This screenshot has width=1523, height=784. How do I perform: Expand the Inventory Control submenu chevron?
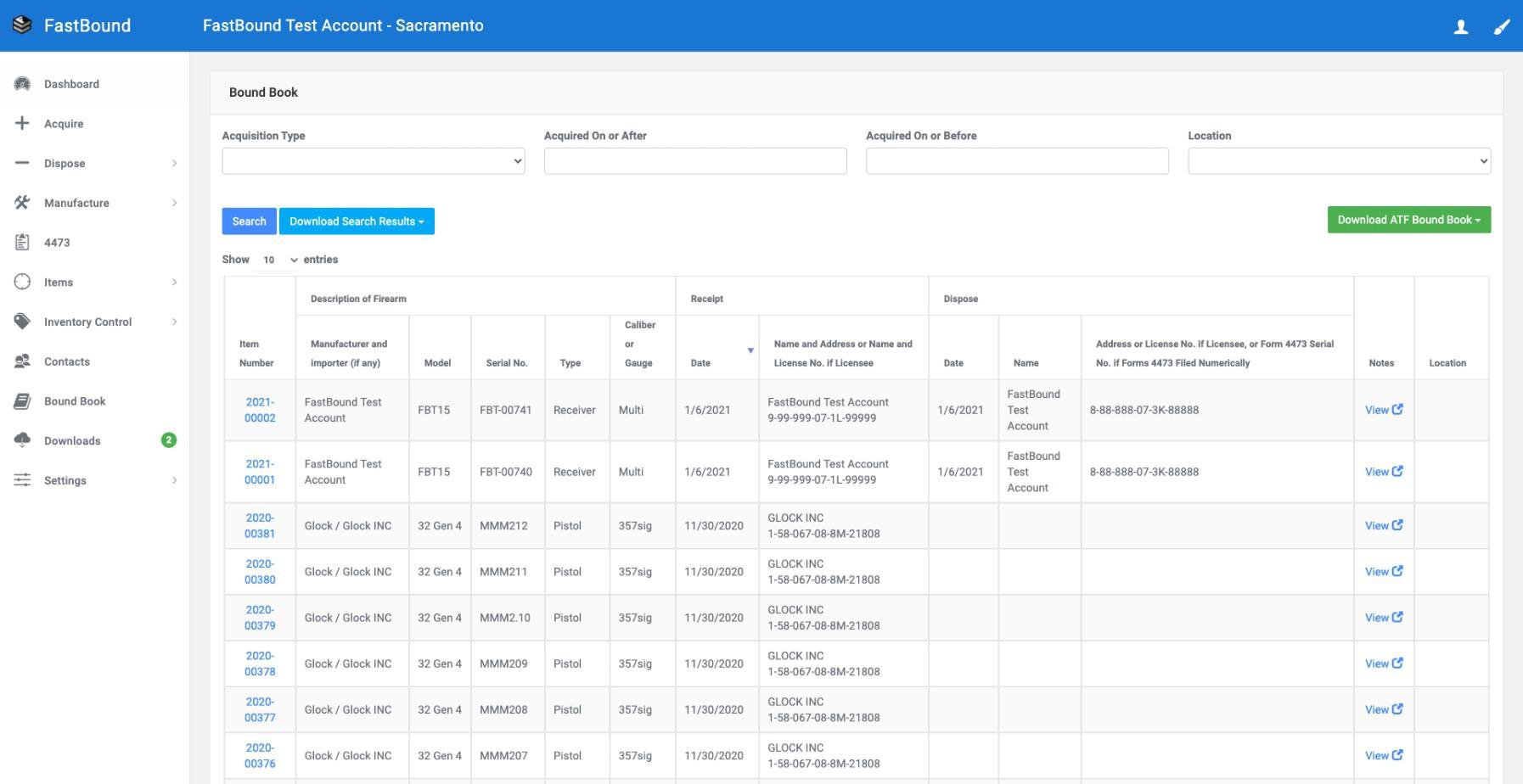pyautogui.click(x=174, y=322)
